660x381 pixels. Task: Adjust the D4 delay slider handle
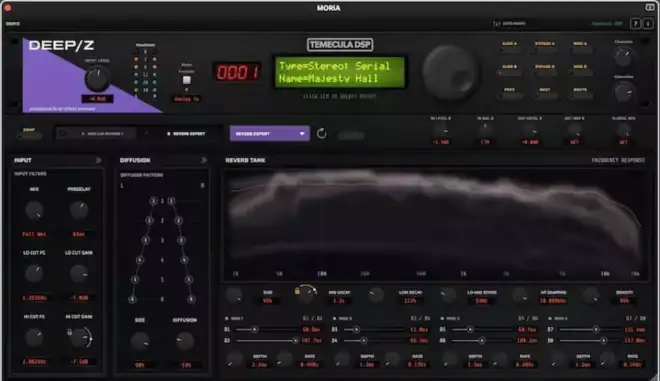tap(363, 340)
